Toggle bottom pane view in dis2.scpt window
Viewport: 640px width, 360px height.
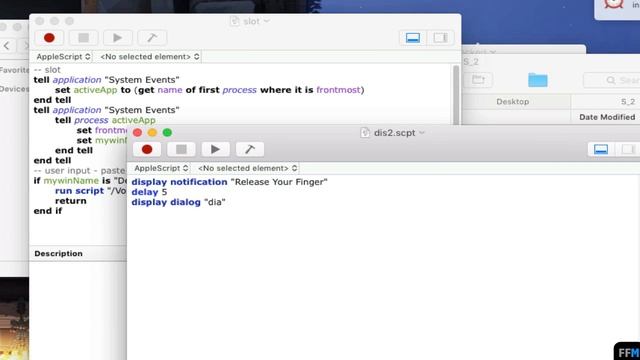point(601,149)
